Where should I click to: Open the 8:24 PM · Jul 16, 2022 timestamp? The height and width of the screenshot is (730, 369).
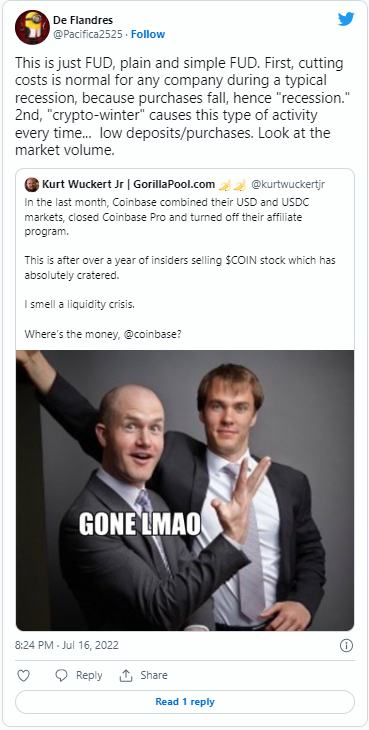[67, 646]
